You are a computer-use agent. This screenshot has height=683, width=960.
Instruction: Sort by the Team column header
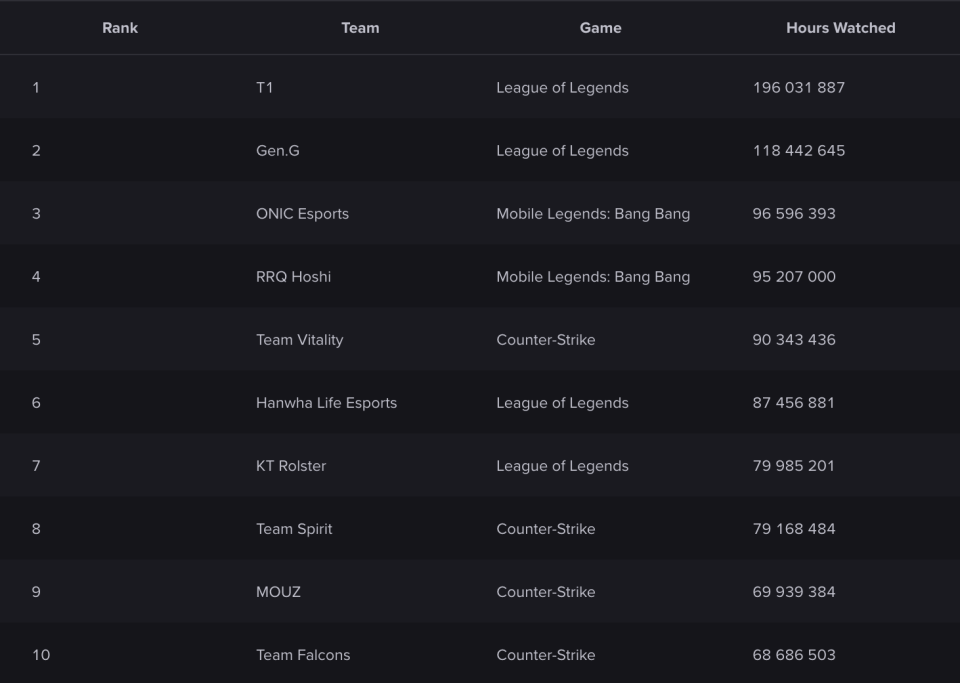click(360, 28)
